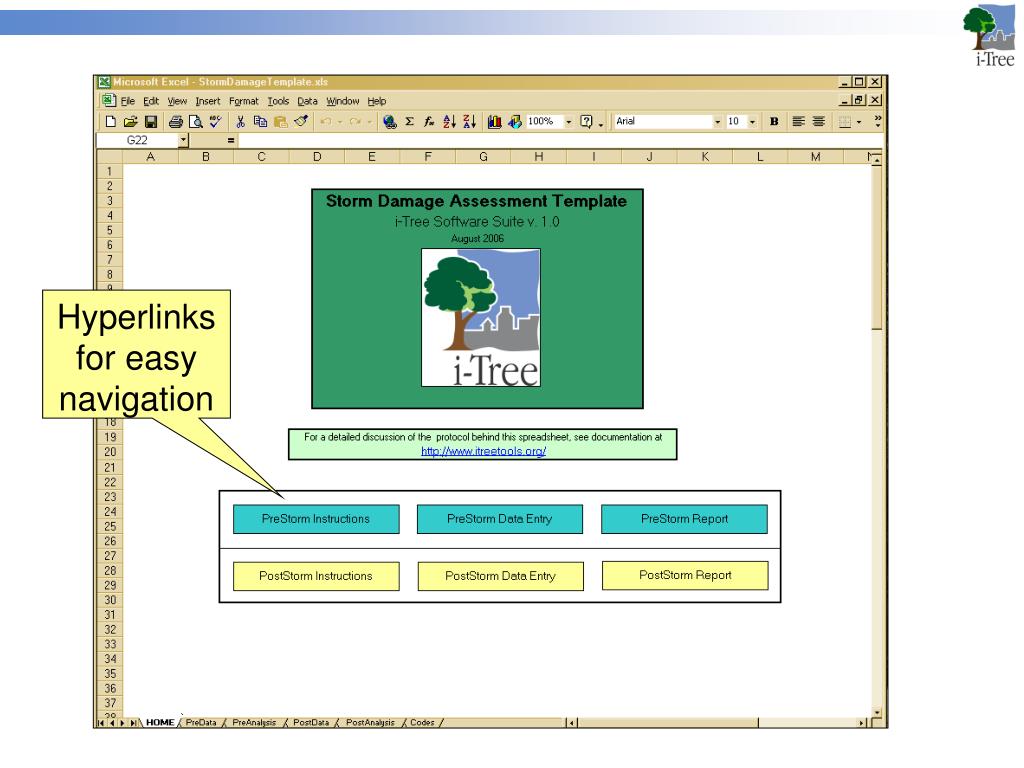
Task: Run the Spelling check icon
Action: [x=215, y=121]
